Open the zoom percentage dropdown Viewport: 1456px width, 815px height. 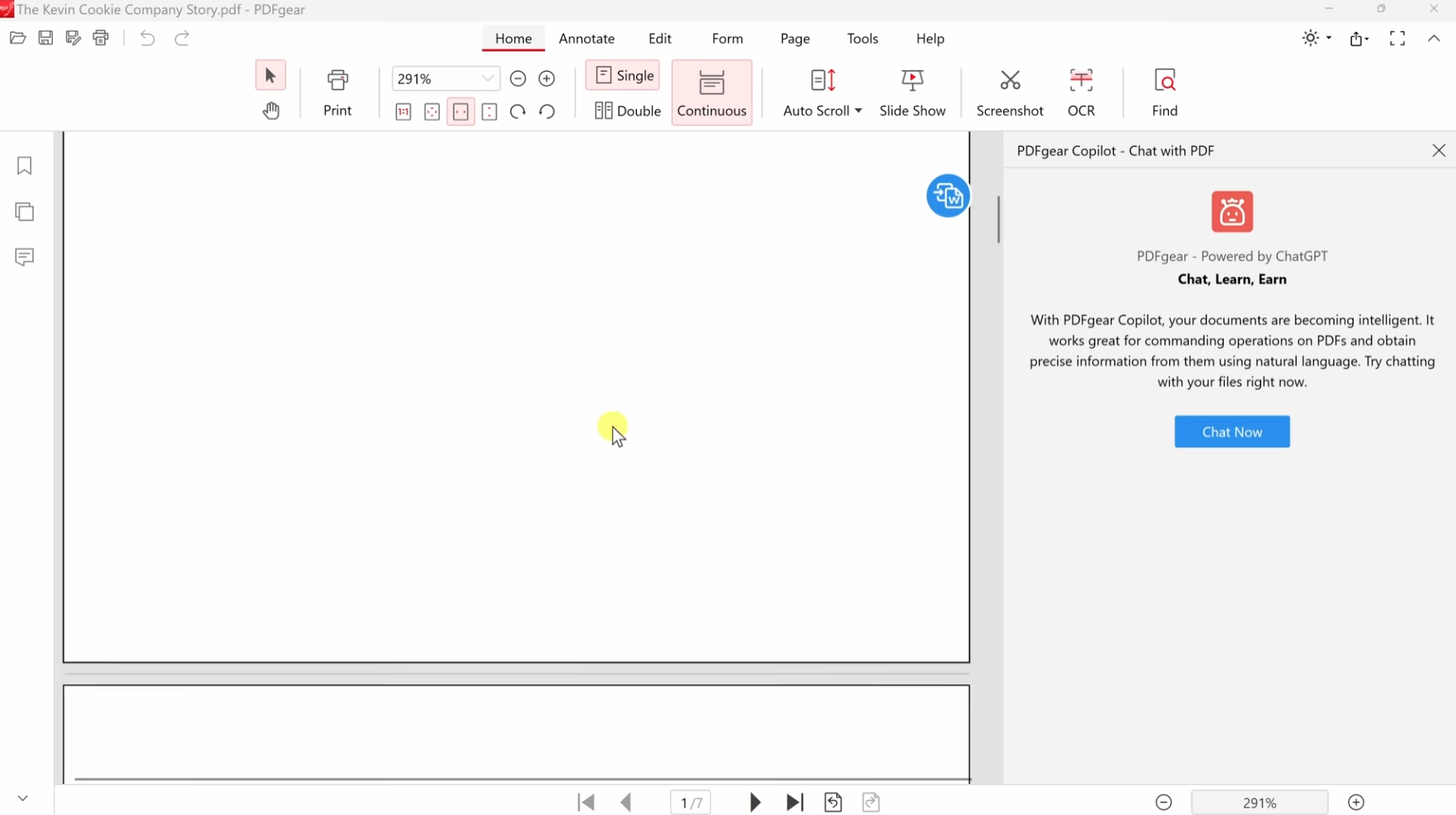click(488, 78)
